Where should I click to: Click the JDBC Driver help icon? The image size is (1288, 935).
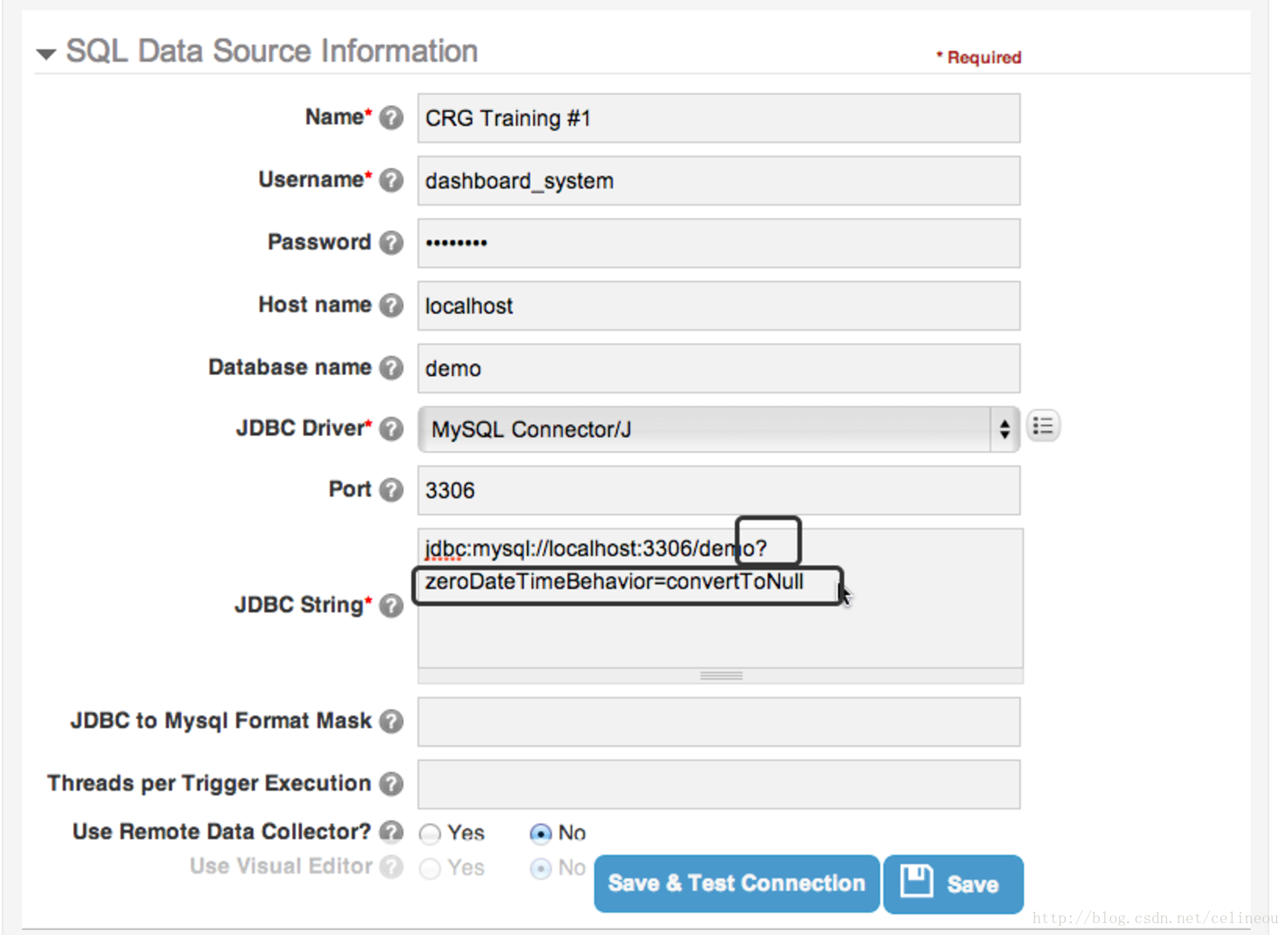coord(391,429)
